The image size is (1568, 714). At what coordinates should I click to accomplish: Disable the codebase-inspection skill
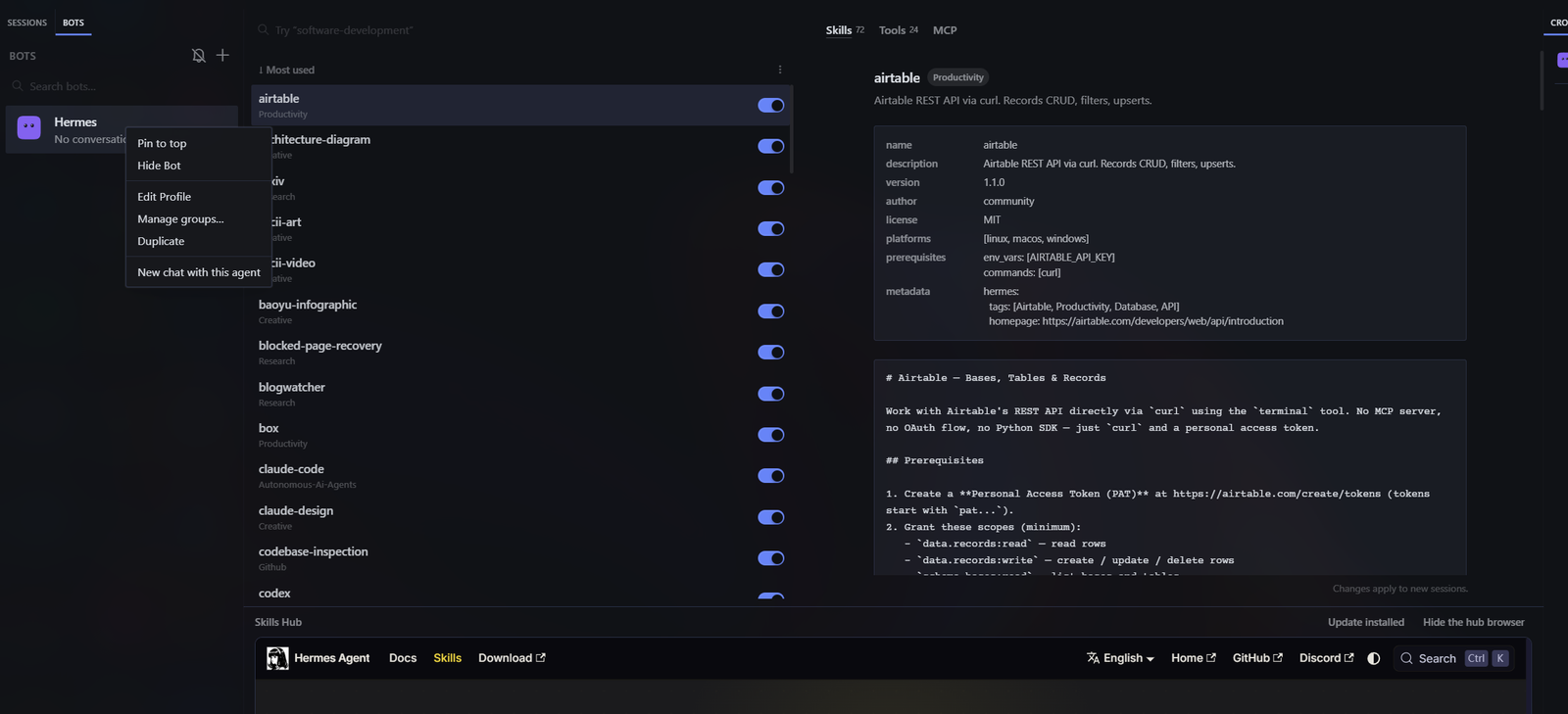point(771,558)
